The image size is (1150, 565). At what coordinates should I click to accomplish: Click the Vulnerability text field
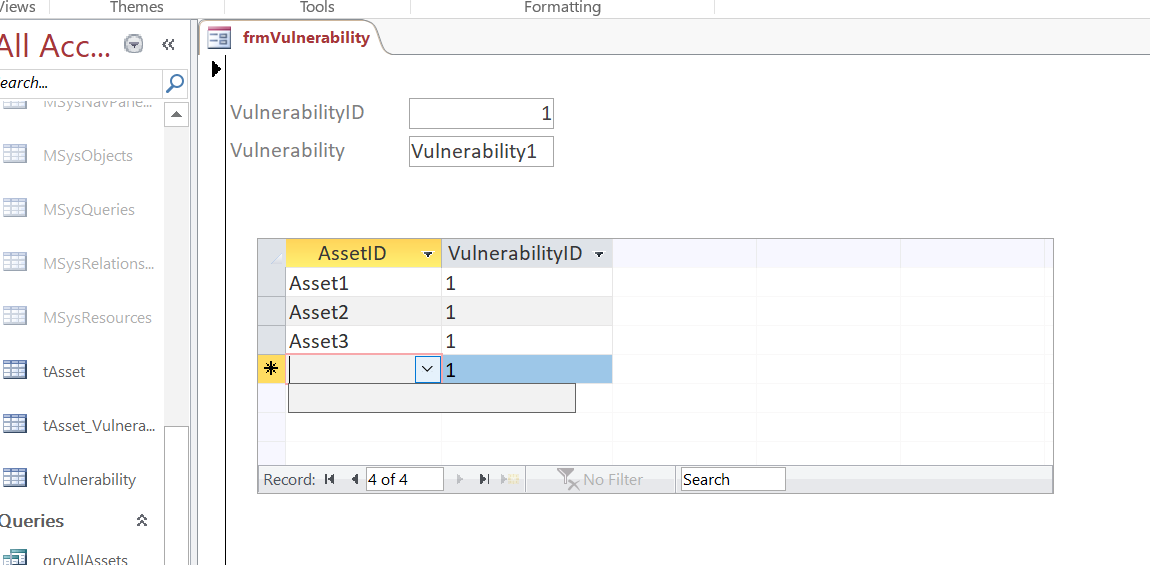481,152
